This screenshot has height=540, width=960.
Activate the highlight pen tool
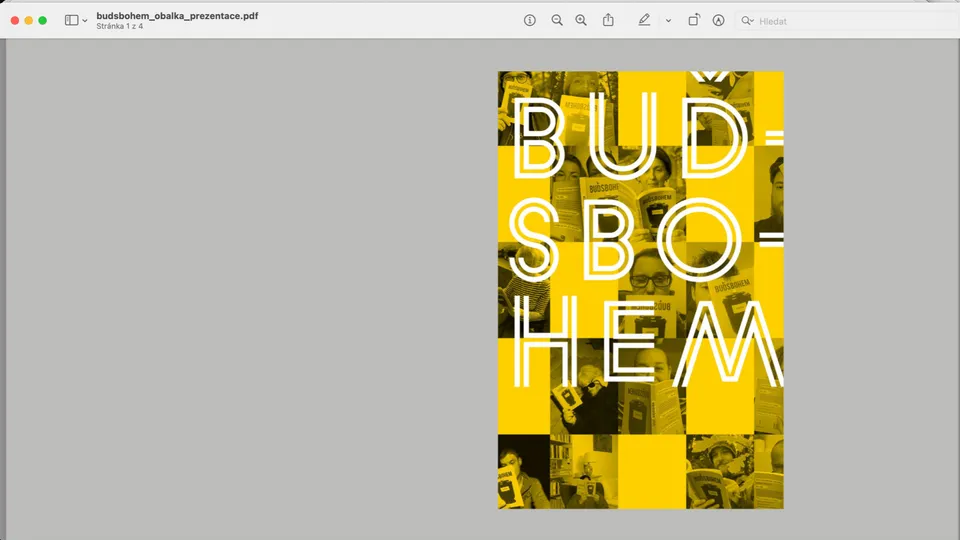point(644,20)
